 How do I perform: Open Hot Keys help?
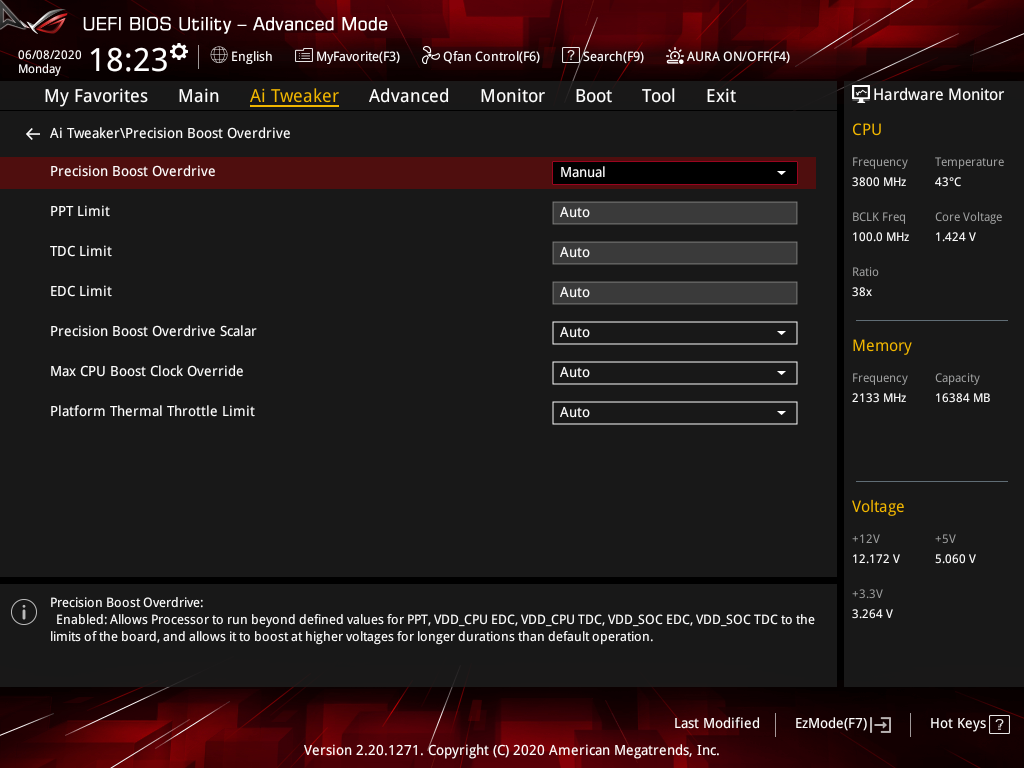click(x=970, y=724)
